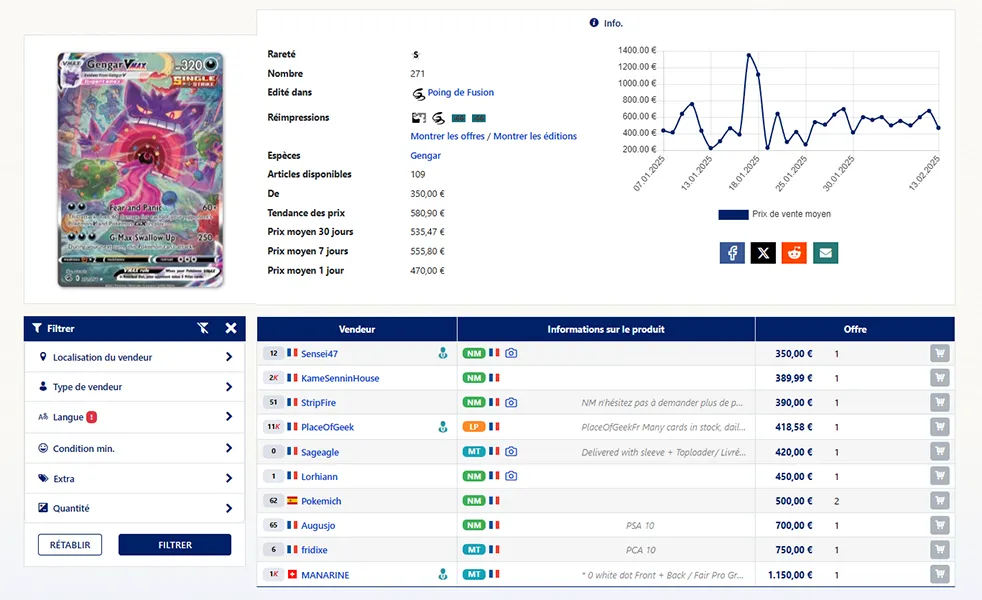Click Montrer les éditions link

[535, 136]
